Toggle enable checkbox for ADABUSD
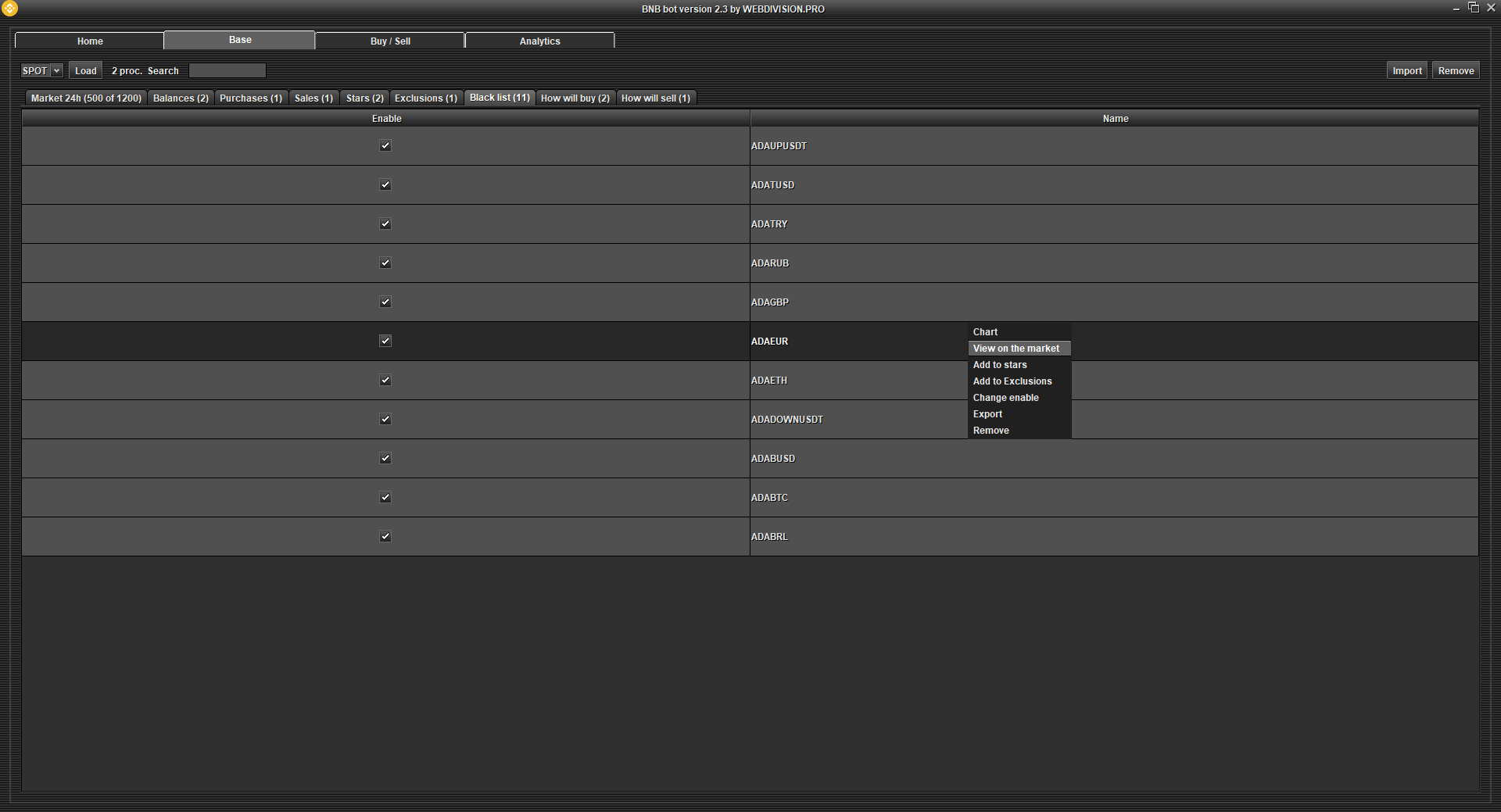1501x812 pixels. [x=385, y=458]
